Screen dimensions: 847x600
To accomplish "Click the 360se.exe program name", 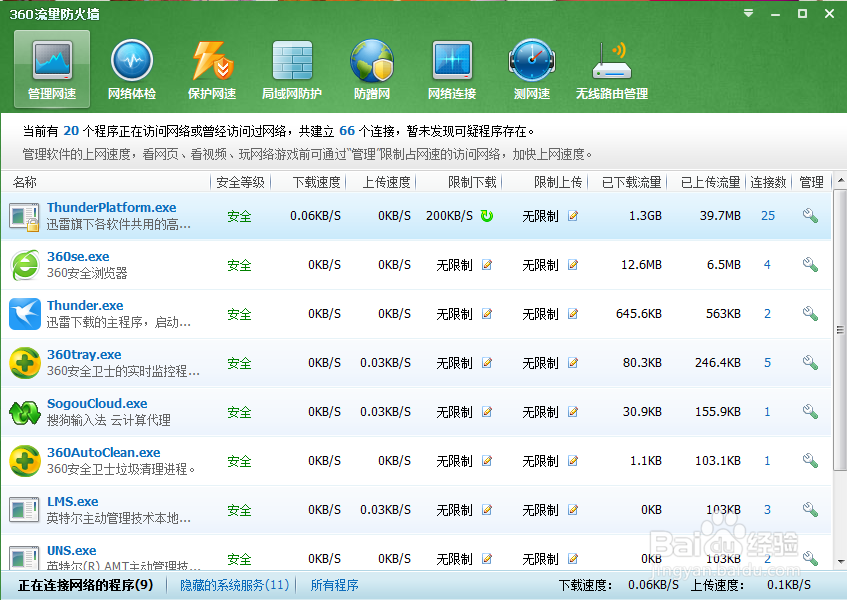I will [x=78, y=257].
